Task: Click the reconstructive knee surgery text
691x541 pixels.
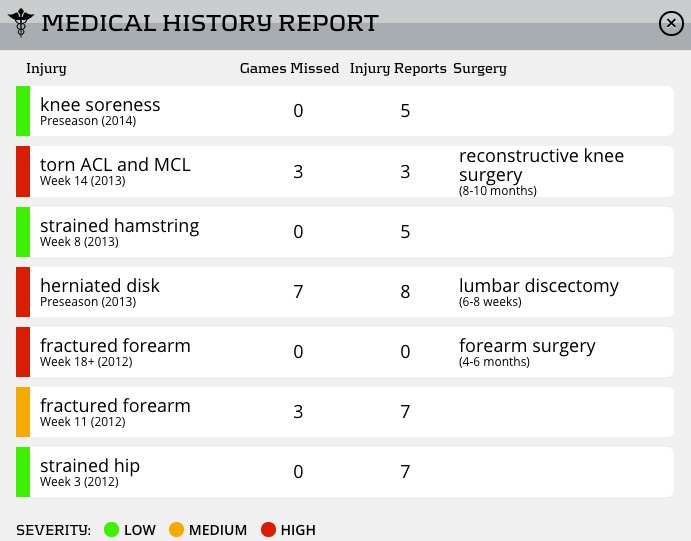Action: pyautogui.click(x=541, y=165)
